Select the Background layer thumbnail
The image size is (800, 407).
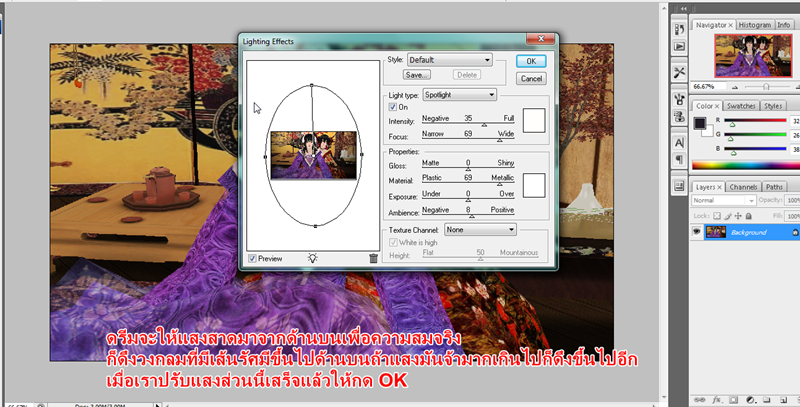(x=716, y=233)
